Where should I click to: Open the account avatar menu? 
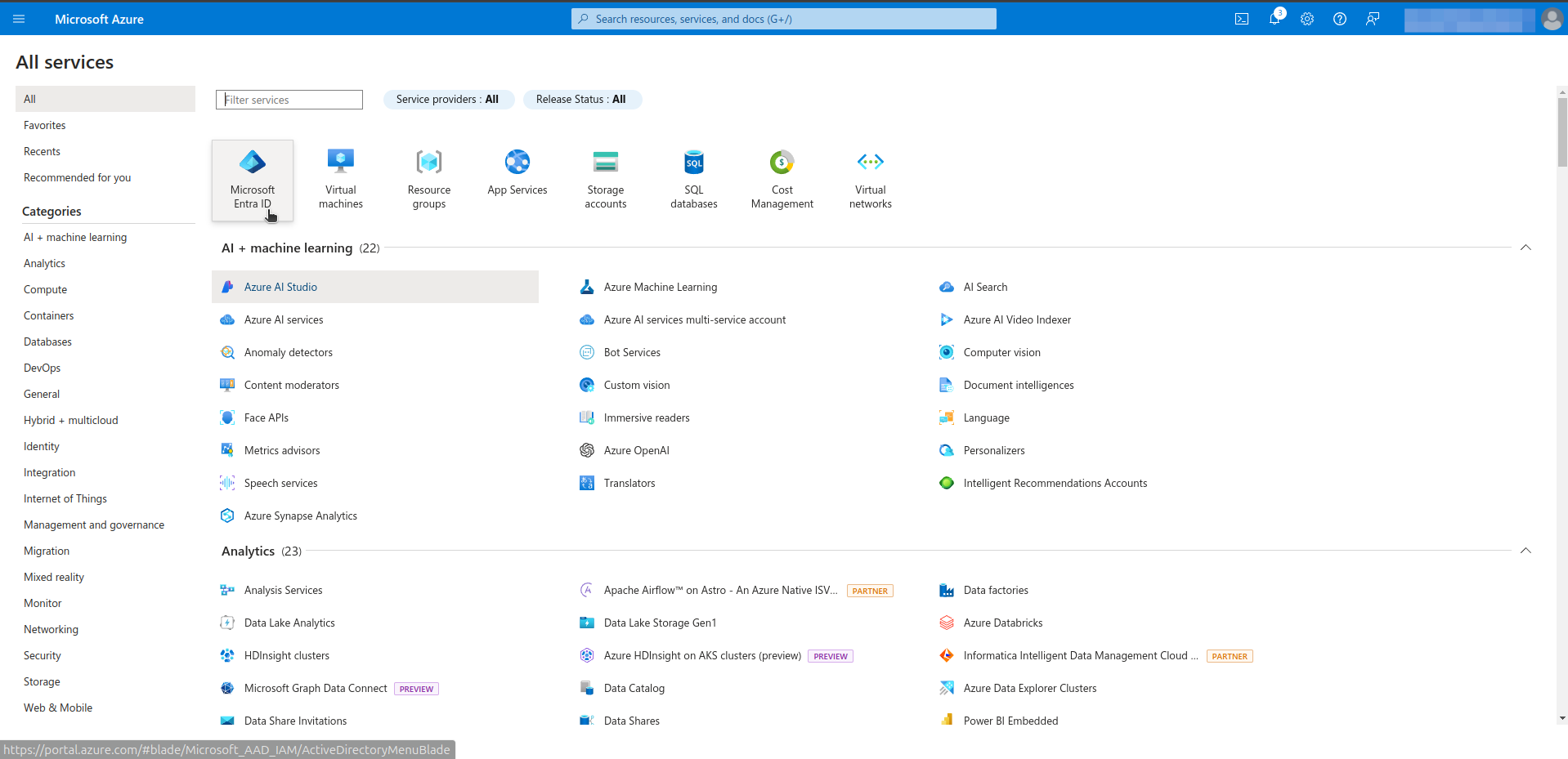pos(1552,19)
